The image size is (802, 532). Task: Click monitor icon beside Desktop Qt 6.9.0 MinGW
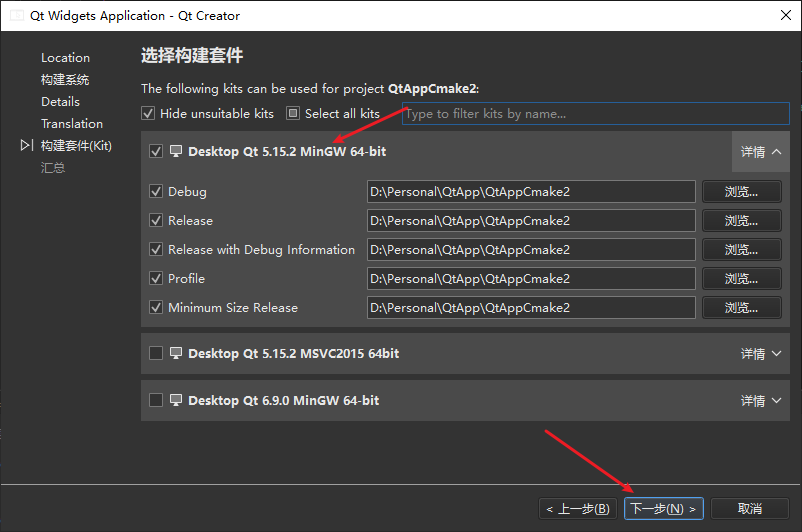(176, 400)
